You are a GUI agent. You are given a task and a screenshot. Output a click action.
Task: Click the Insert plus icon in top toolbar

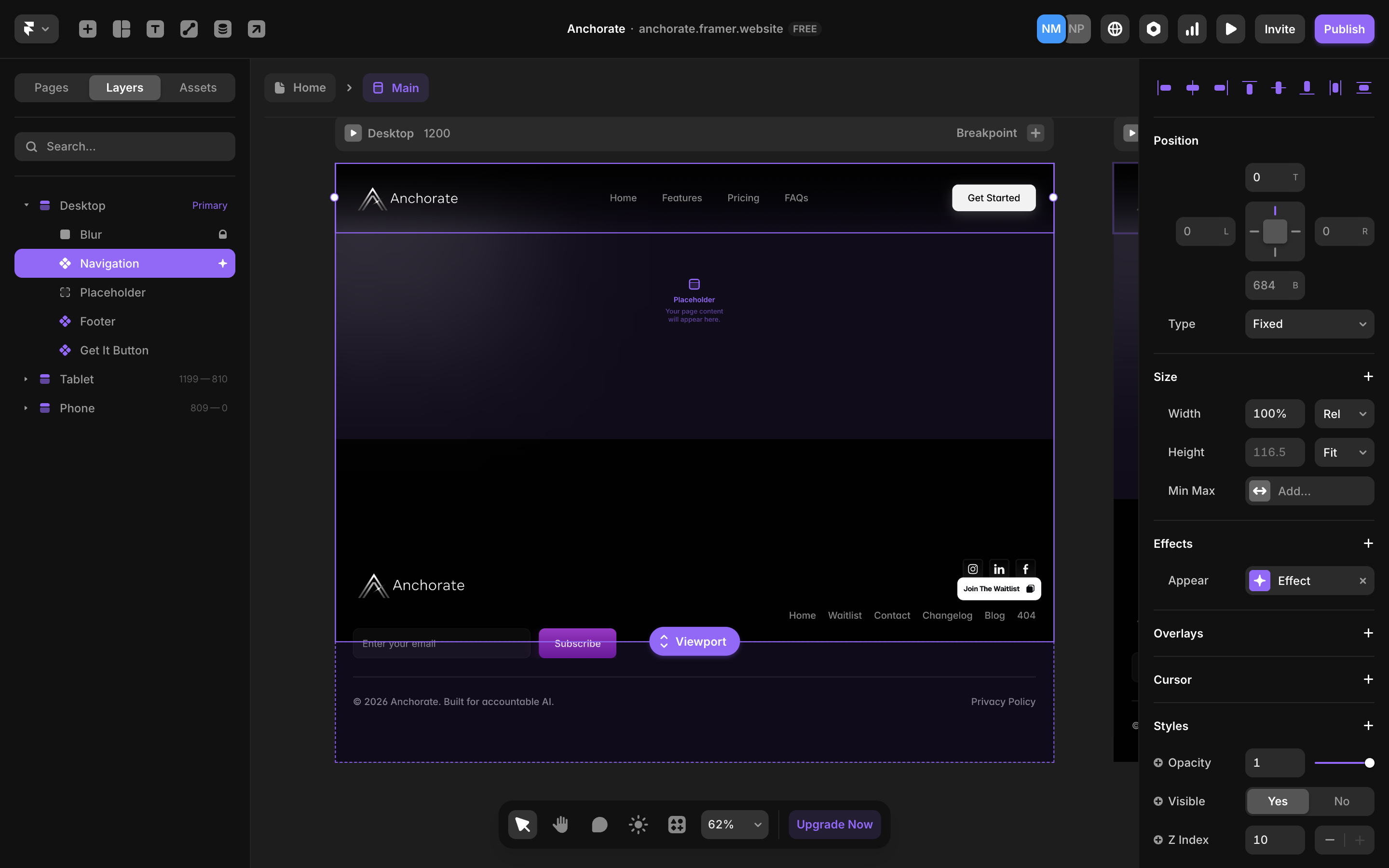(87, 29)
